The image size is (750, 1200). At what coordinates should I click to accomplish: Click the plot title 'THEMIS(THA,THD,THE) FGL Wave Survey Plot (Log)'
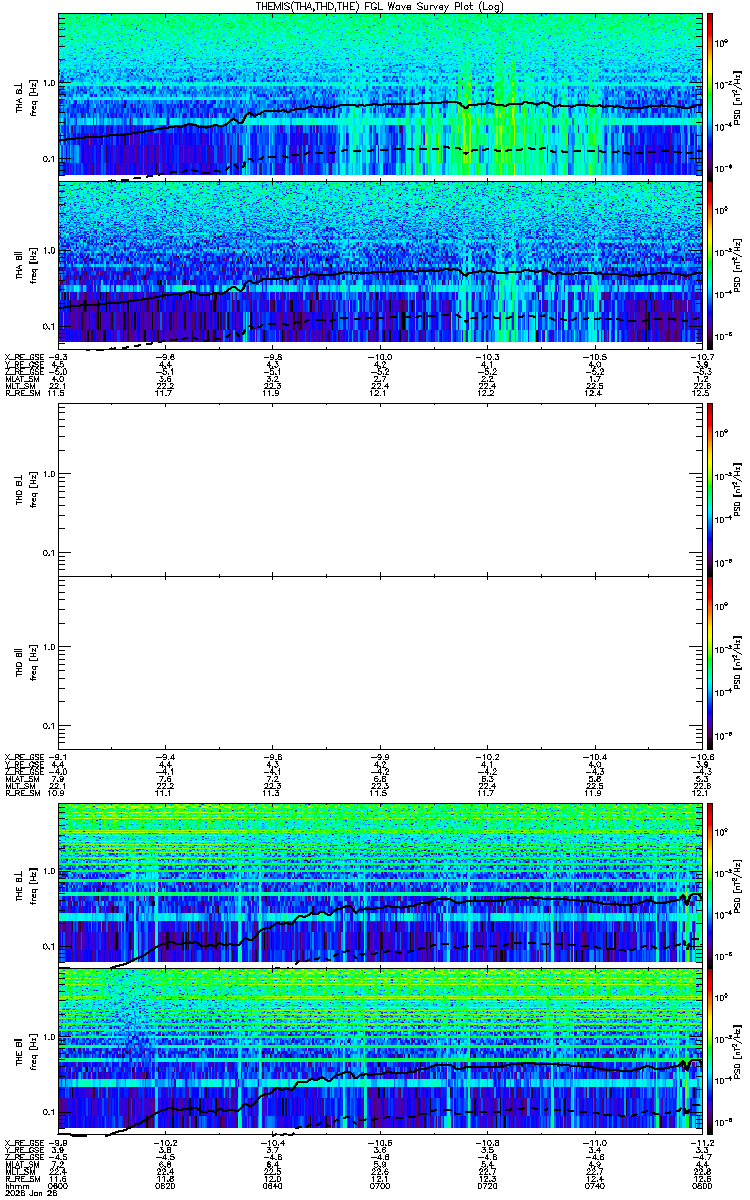(379, 6)
